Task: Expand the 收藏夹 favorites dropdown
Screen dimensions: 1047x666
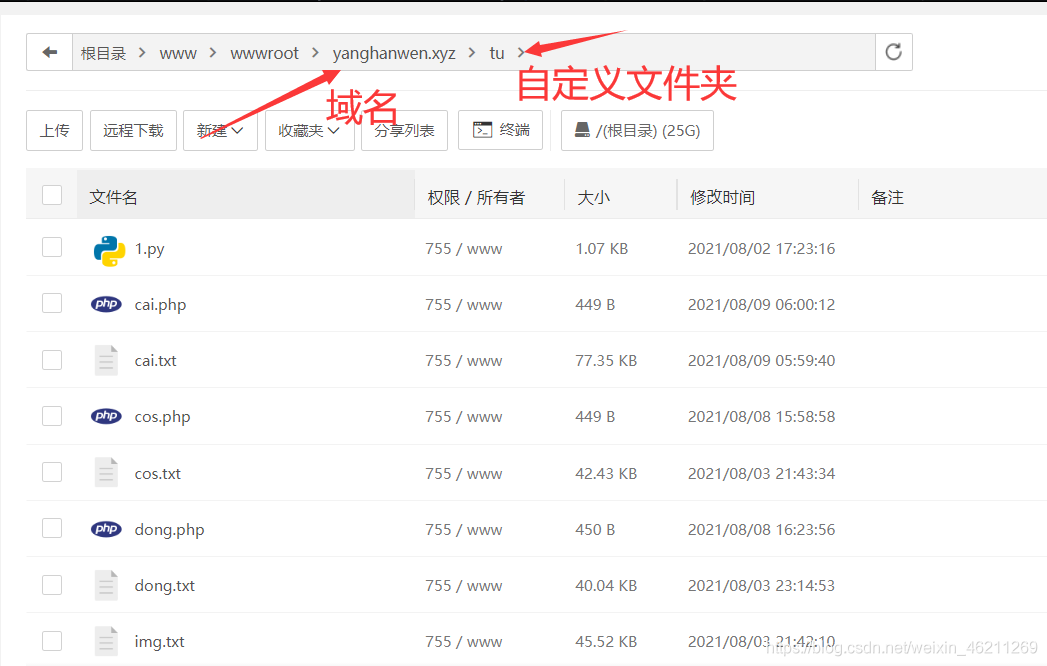Action: tap(310, 130)
